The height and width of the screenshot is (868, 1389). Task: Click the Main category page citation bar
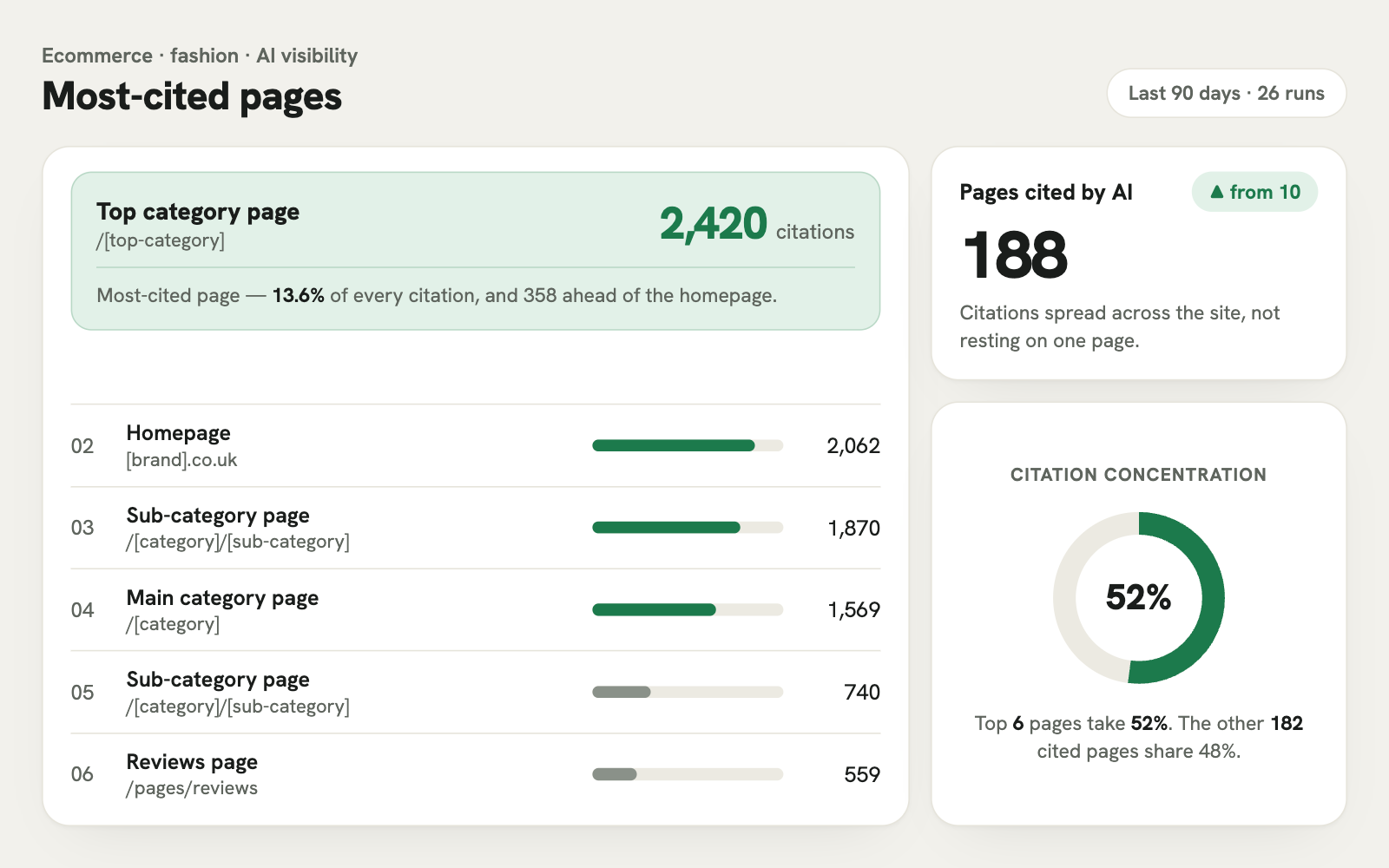pyautogui.click(x=688, y=609)
